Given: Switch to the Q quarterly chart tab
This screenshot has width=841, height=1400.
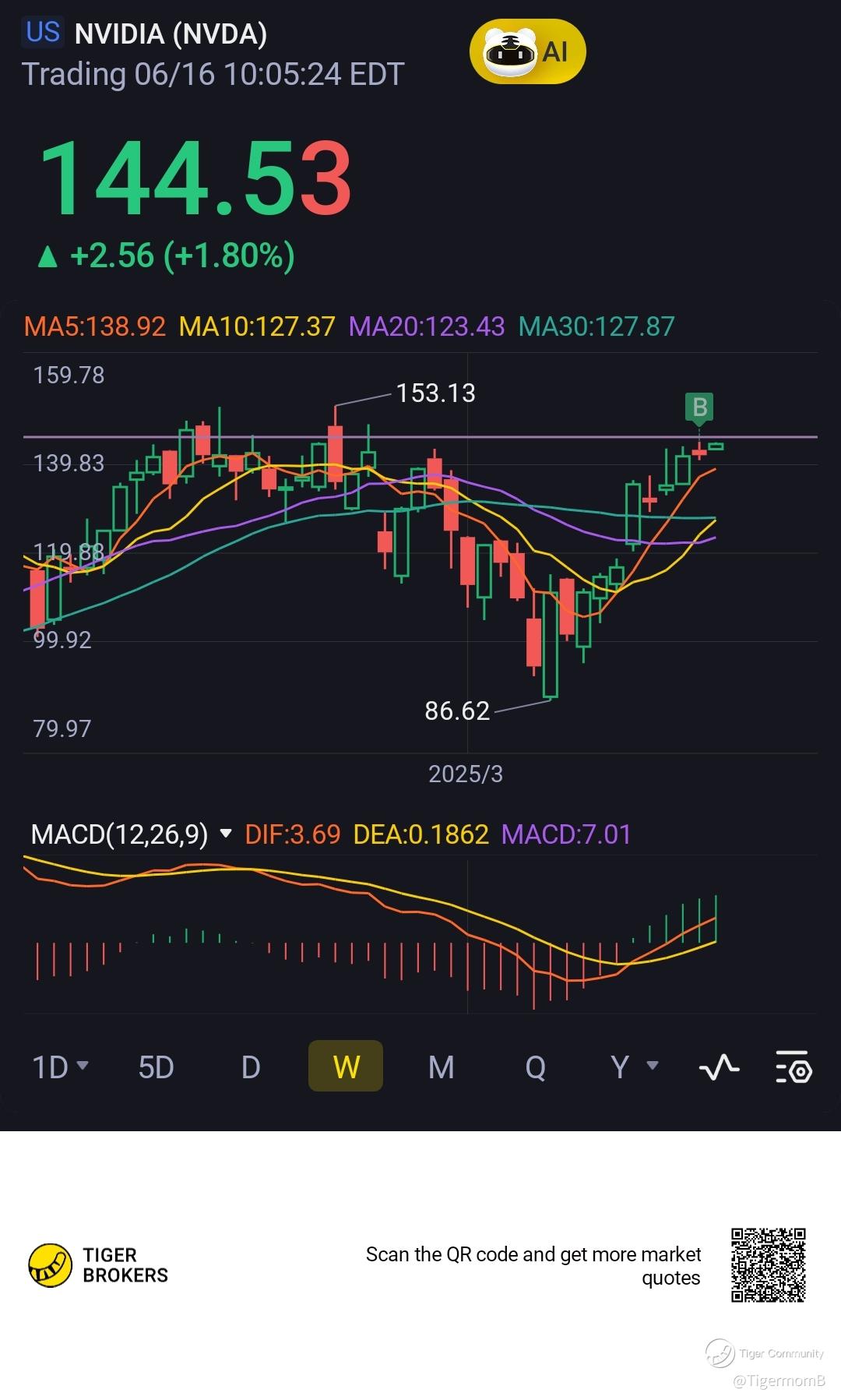Looking at the screenshot, I should (536, 1067).
